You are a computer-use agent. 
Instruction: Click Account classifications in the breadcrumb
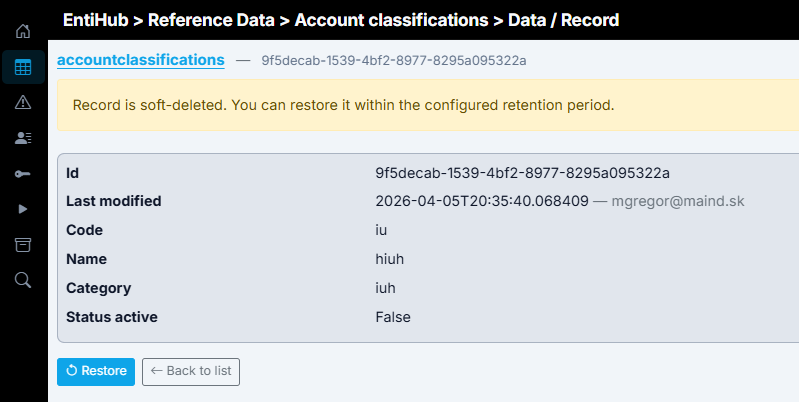(391, 20)
